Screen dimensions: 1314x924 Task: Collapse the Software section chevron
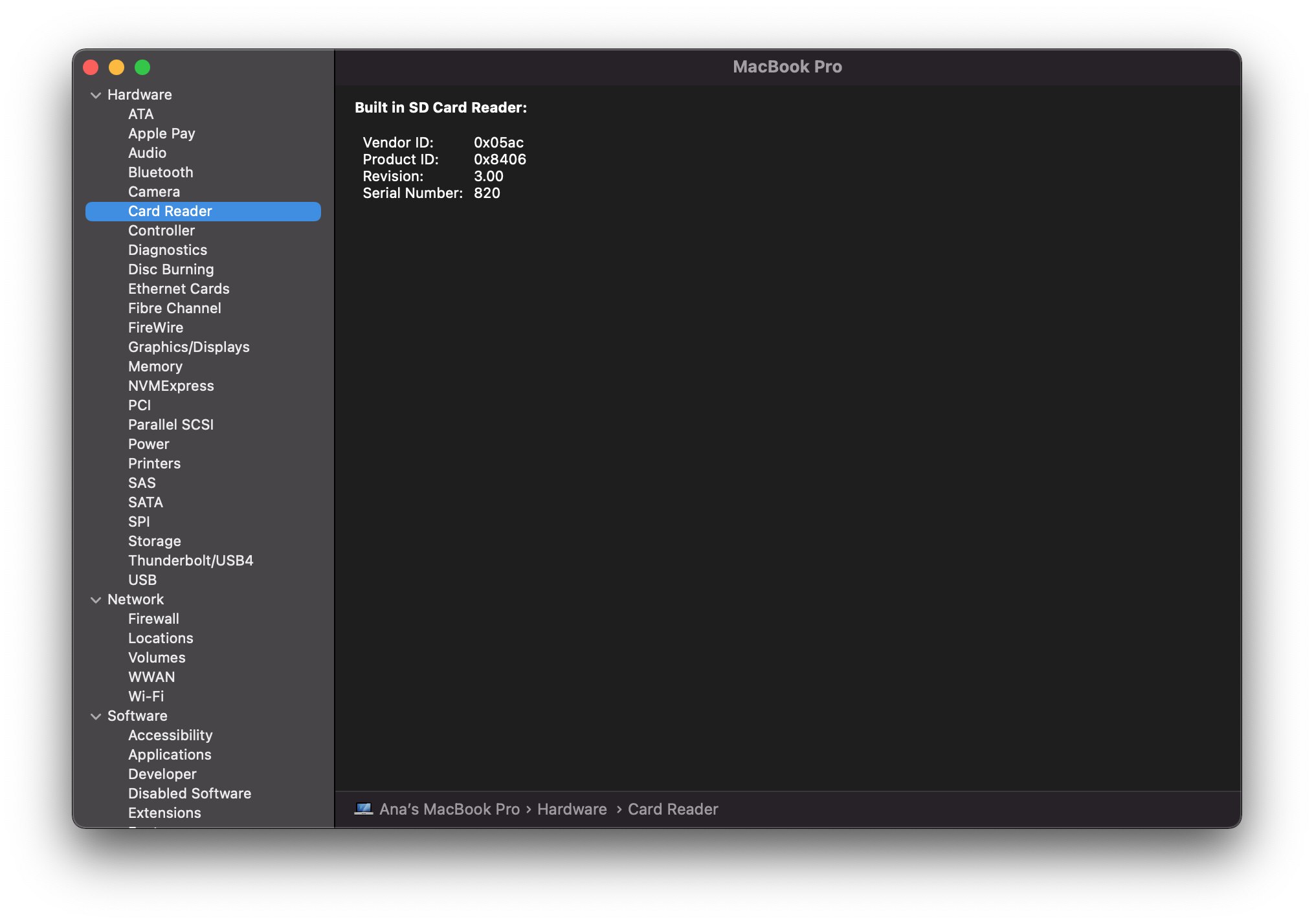coord(96,716)
